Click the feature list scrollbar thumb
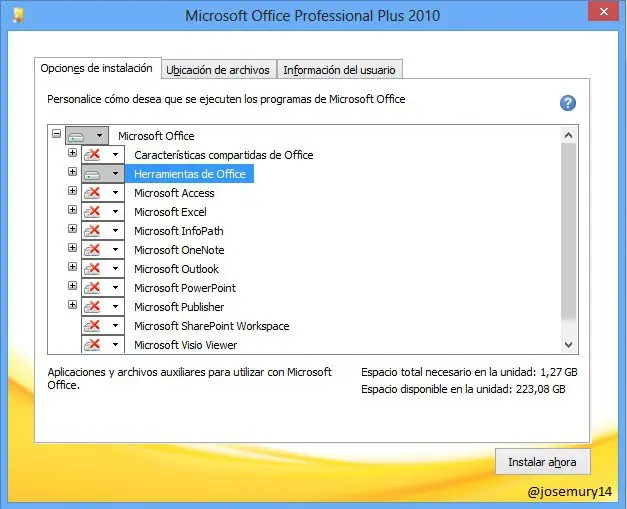 coord(568,231)
